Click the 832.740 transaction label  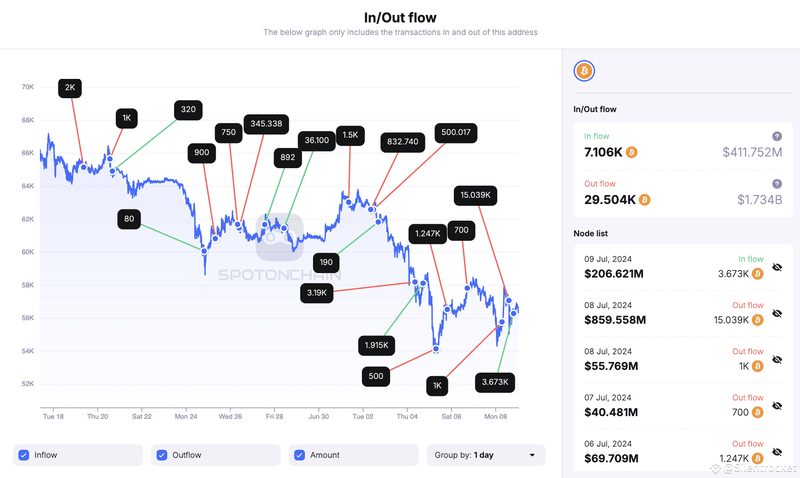tap(402, 142)
